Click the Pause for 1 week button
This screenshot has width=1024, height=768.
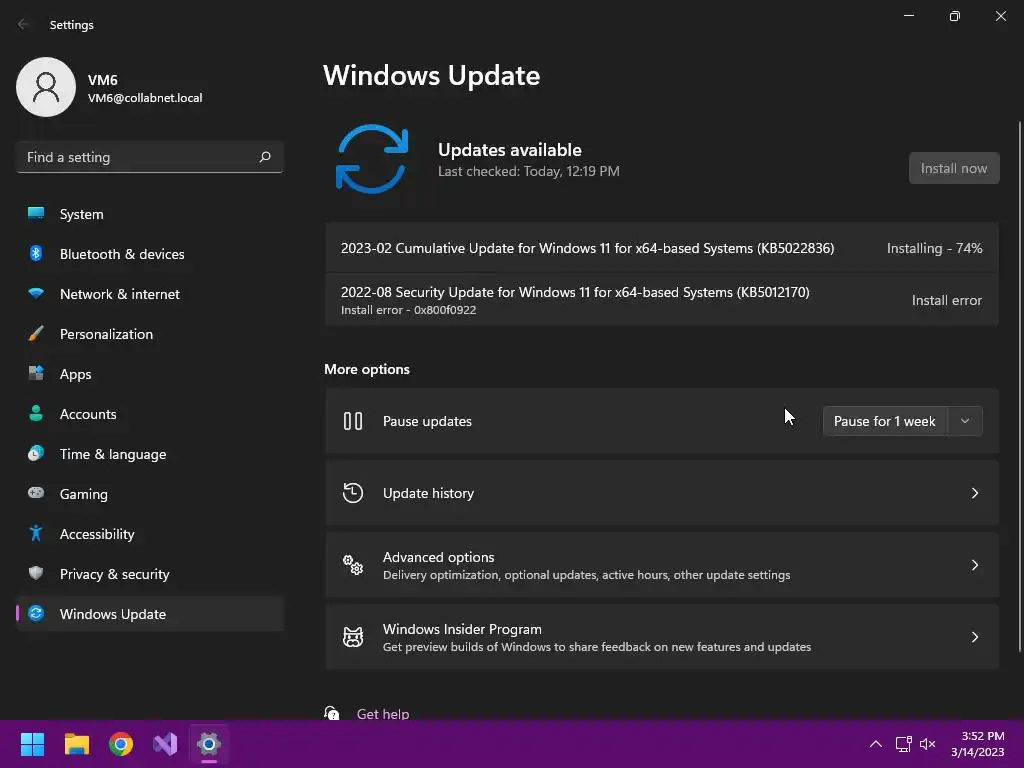click(885, 421)
